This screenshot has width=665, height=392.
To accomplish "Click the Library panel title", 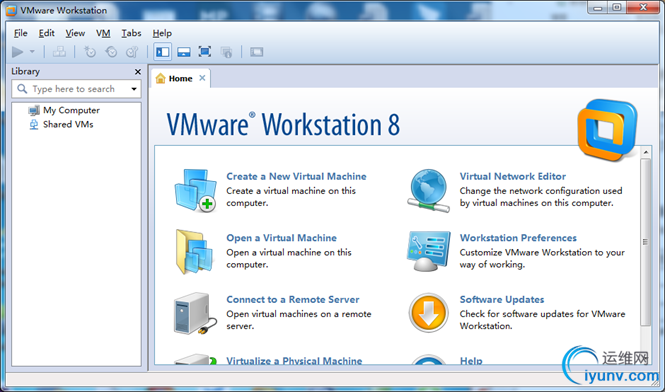I will tap(25, 71).
